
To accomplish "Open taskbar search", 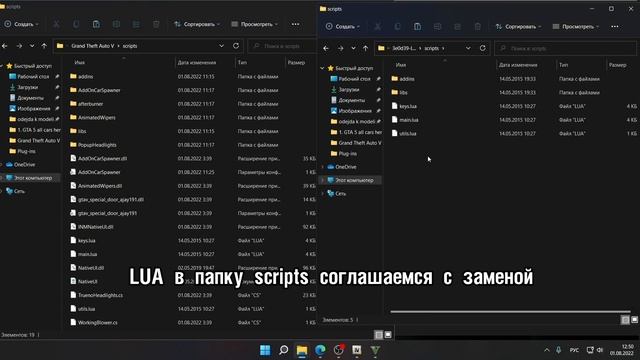I will click(x=283, y=350).
